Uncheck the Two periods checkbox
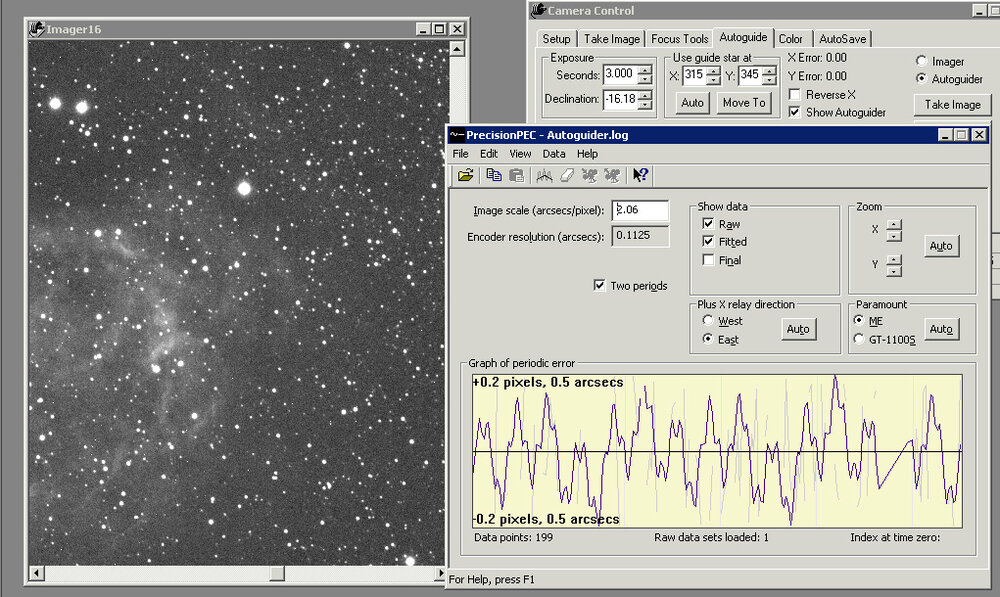The height and width of the screenshot is (597, 1000). (600, 286)
